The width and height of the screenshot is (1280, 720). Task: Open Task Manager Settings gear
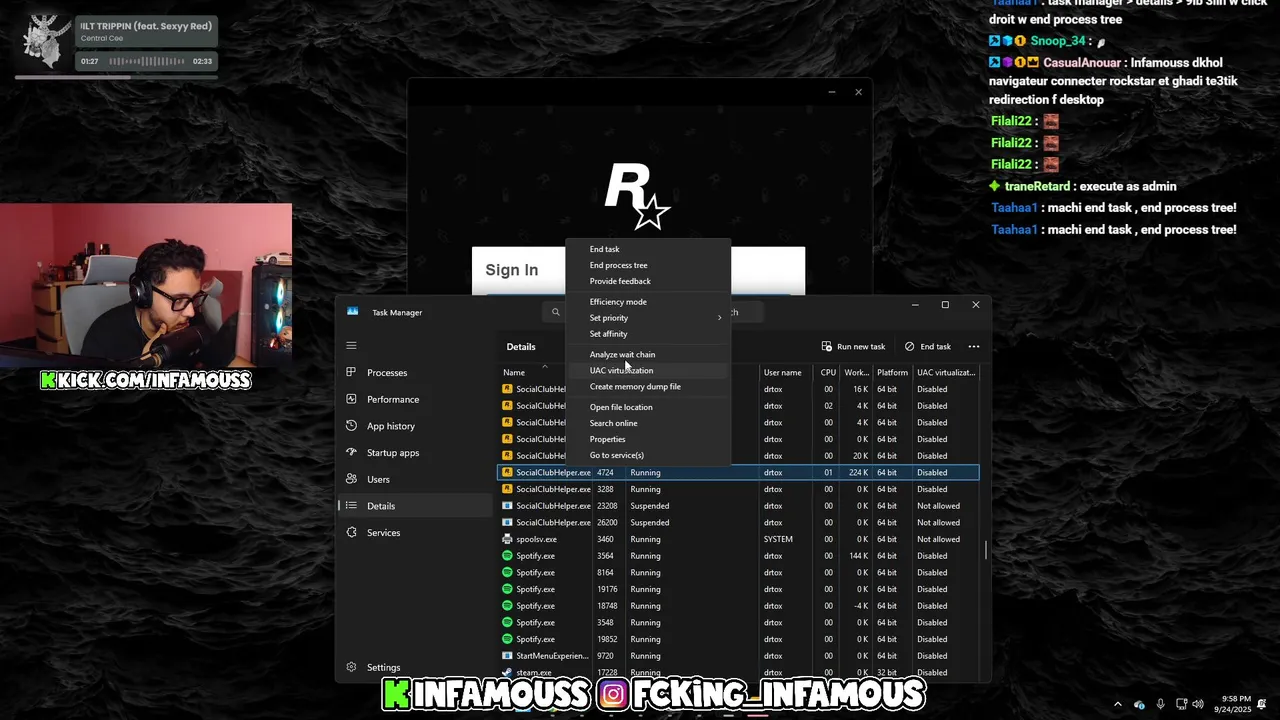(x=351, y=667)
